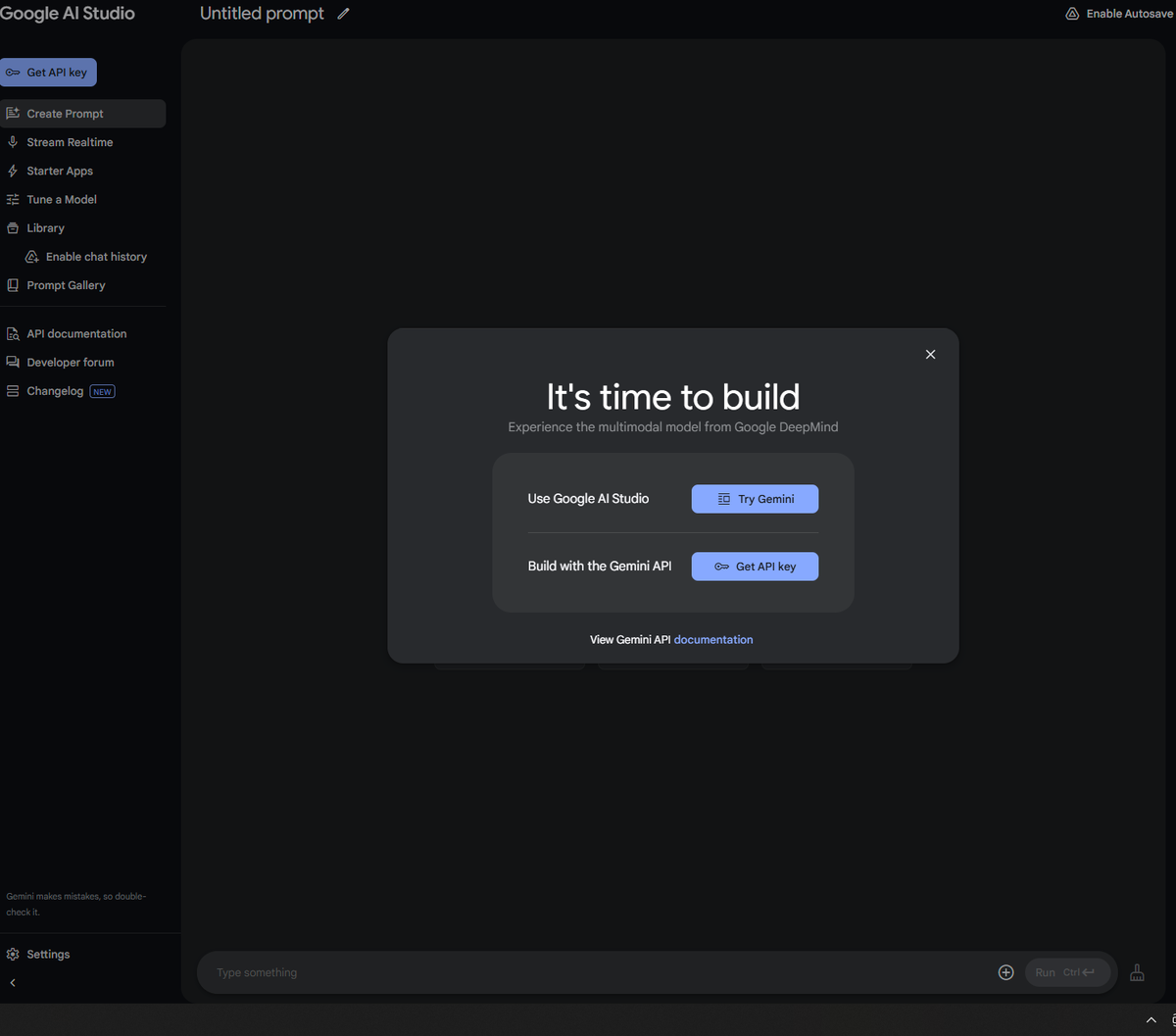Click the API documentation icon
Screen dimensions: 1176x1036
tap(13, 333)
